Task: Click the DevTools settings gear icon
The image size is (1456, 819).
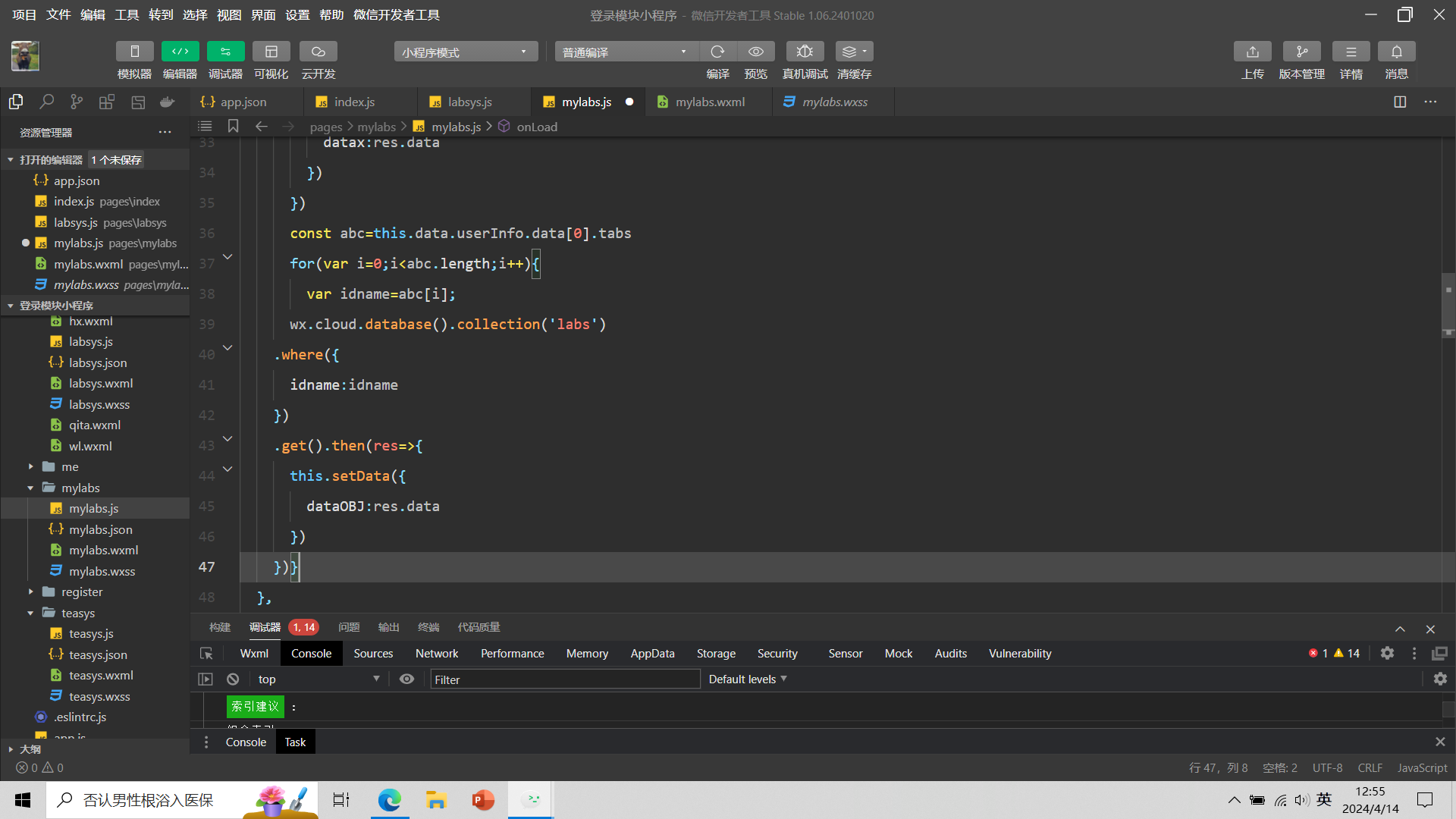Action: pos(1387,653)
